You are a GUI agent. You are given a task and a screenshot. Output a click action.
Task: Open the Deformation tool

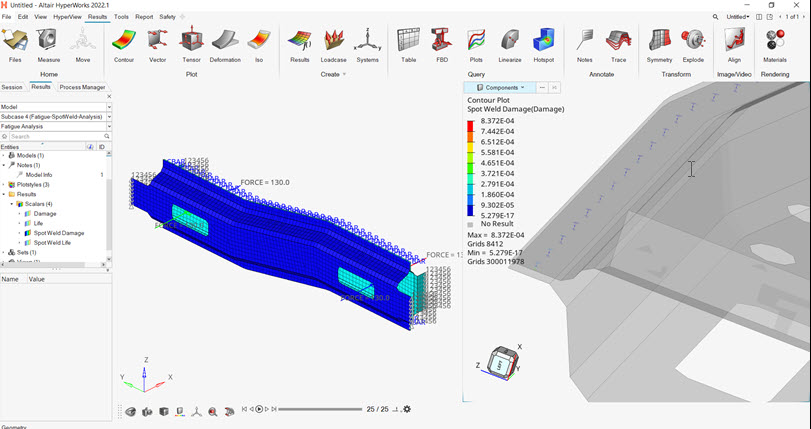click(225, 44)
